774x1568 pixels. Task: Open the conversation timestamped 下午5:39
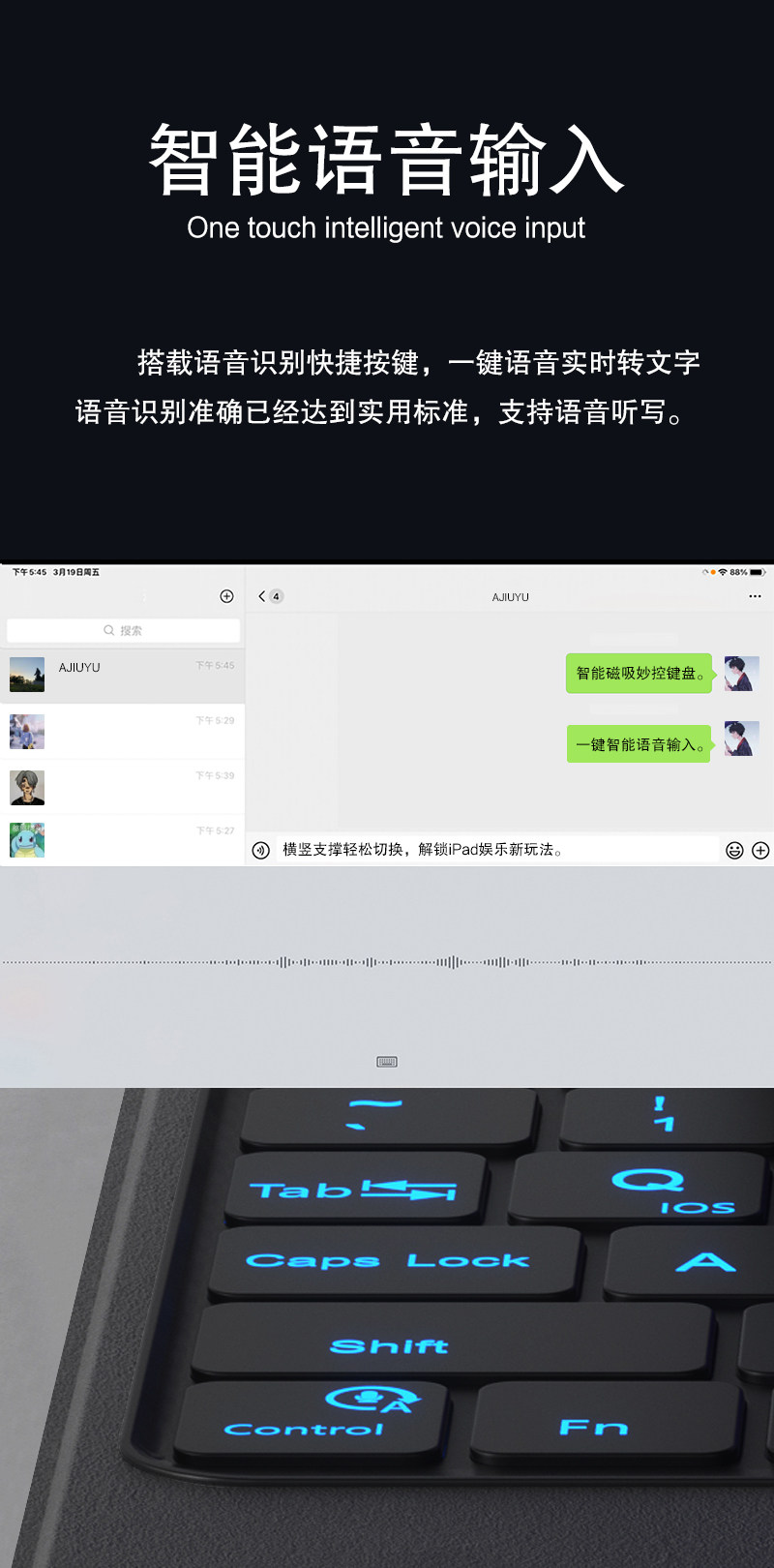122,787
